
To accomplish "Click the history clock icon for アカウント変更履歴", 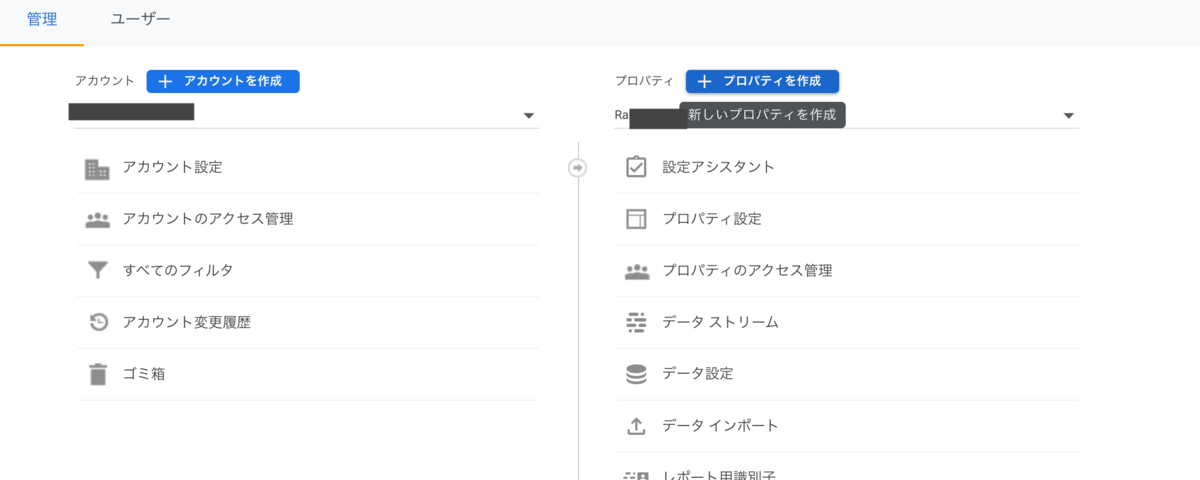I will click(97, 323).
